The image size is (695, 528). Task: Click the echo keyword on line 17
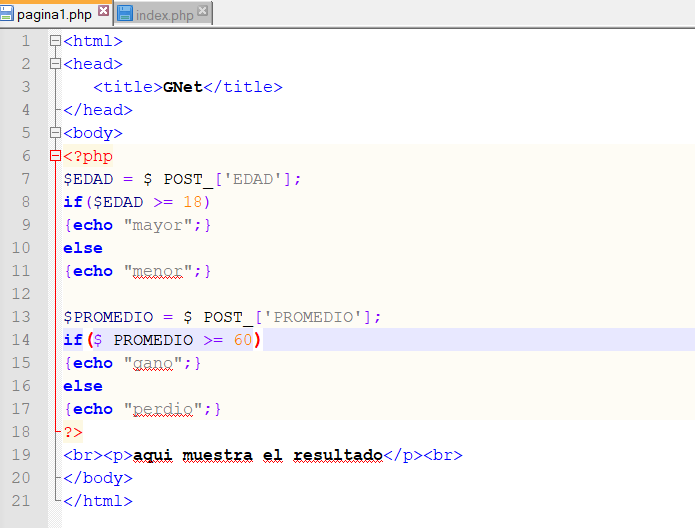tap(93, 409)
